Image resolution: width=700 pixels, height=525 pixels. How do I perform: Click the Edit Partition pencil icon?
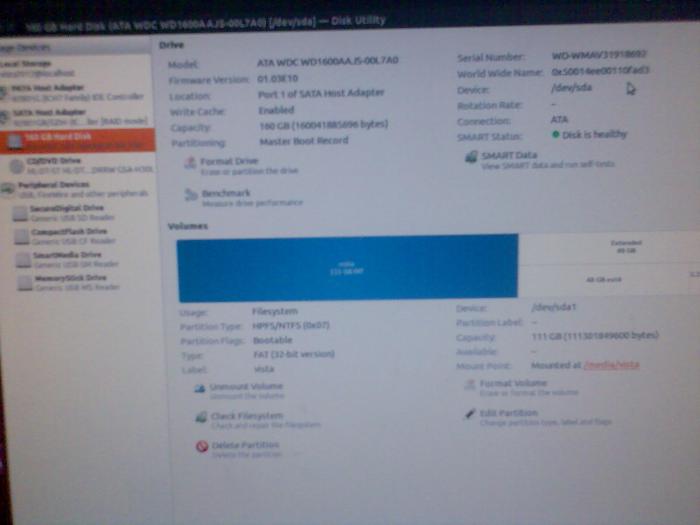click(x=470, y=414)
